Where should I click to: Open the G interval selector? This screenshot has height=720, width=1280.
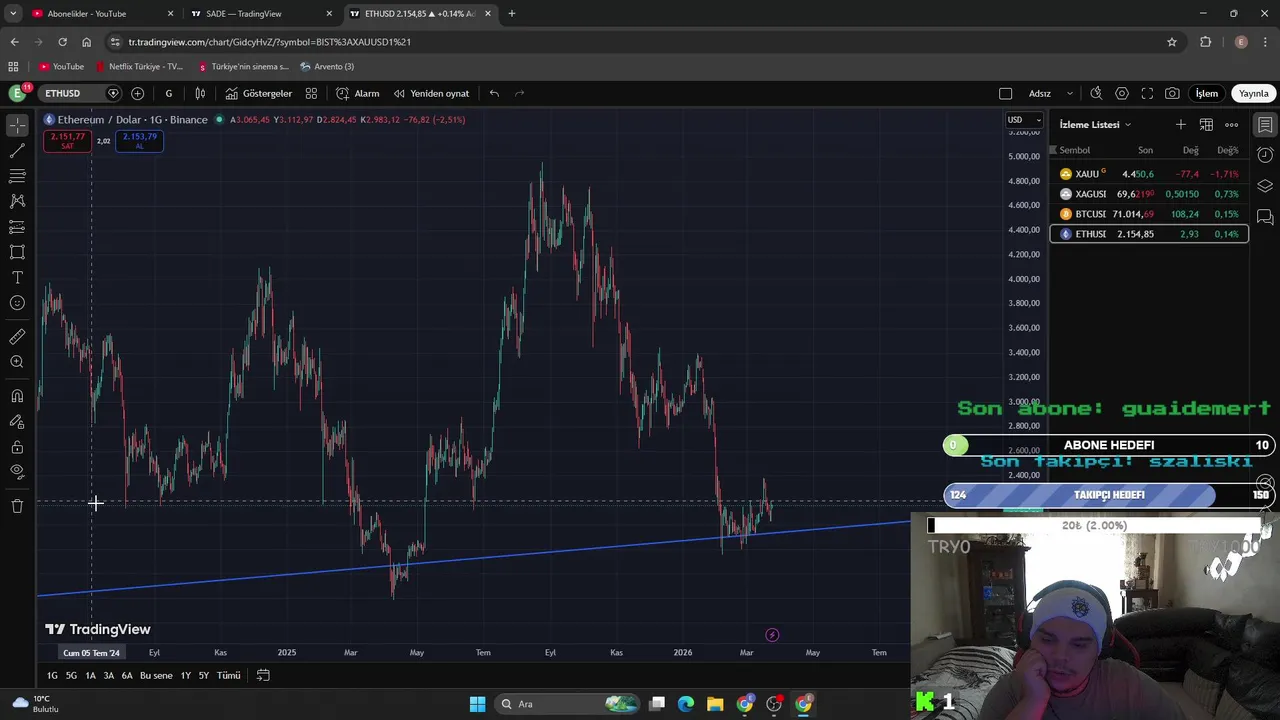[168, 93]
